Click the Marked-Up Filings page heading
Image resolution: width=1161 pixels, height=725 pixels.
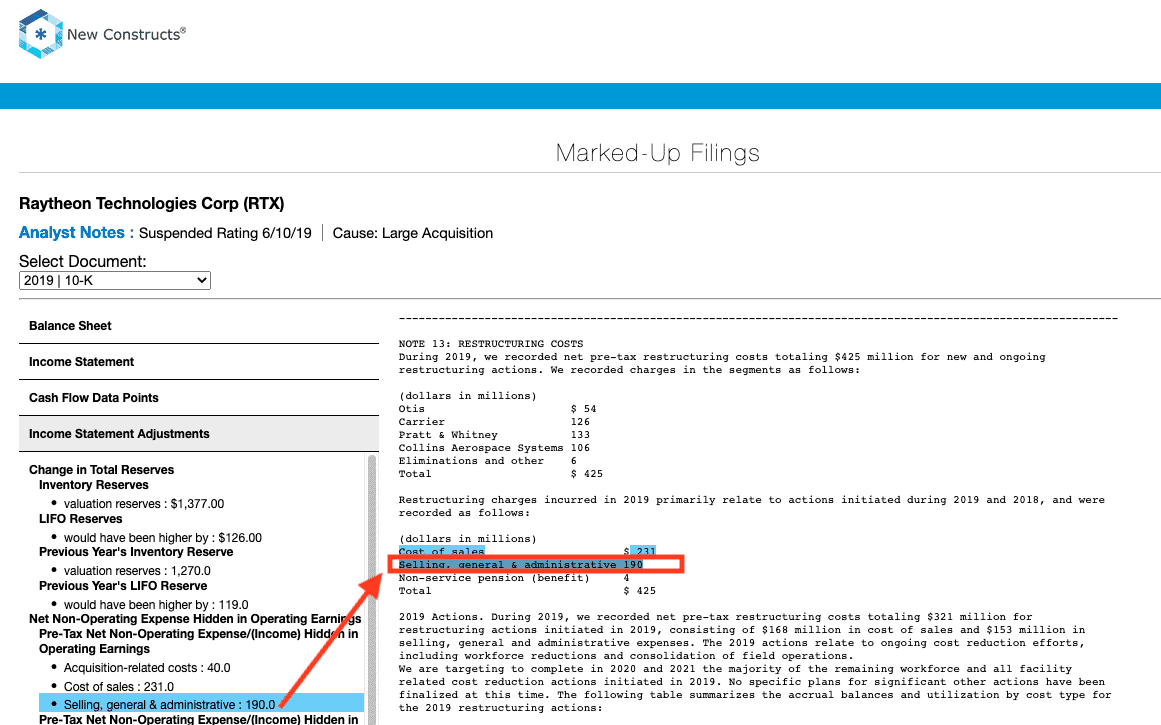(658, 153)
